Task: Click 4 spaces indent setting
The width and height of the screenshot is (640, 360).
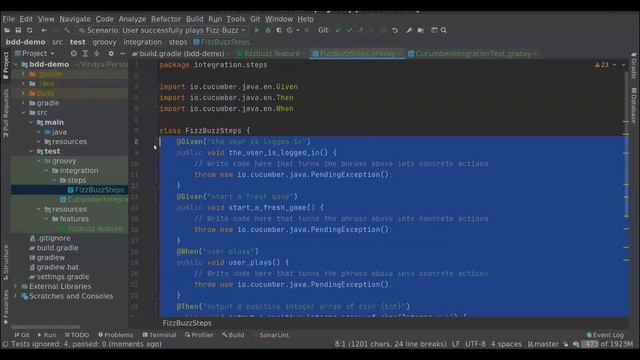Action: 506,344
